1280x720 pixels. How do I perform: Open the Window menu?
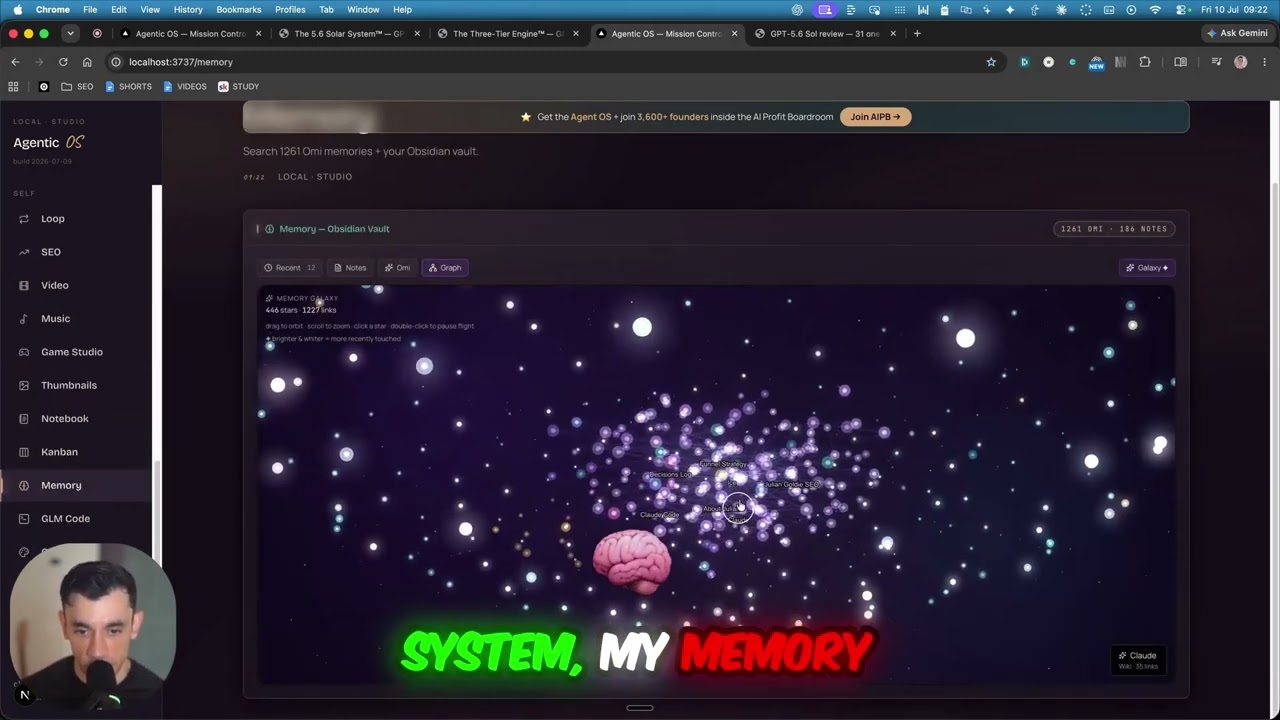point(363,9)
